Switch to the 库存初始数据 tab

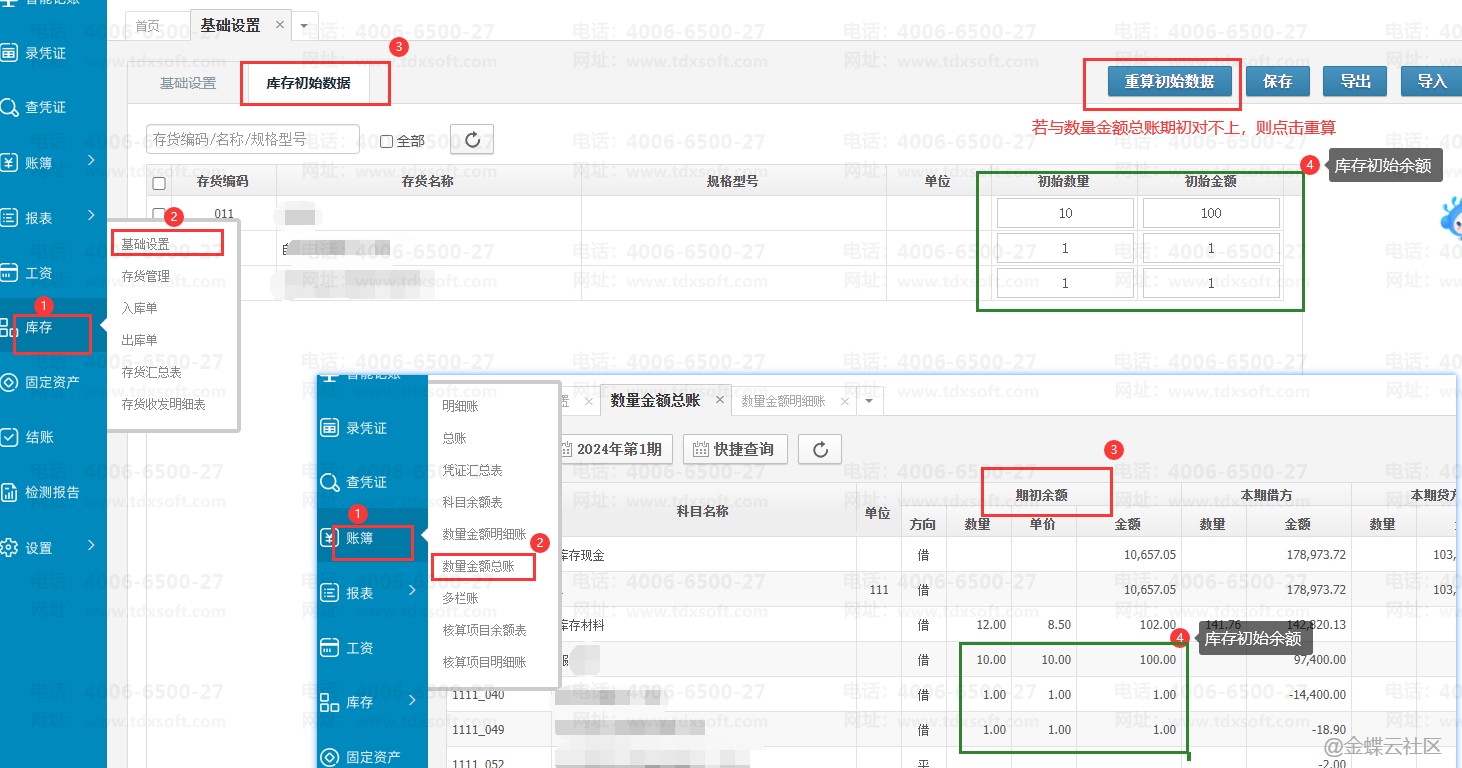click(x=308, y=83)
